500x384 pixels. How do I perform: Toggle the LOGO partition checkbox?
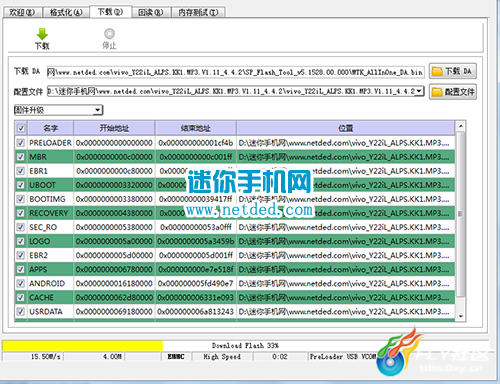(21, 241)
